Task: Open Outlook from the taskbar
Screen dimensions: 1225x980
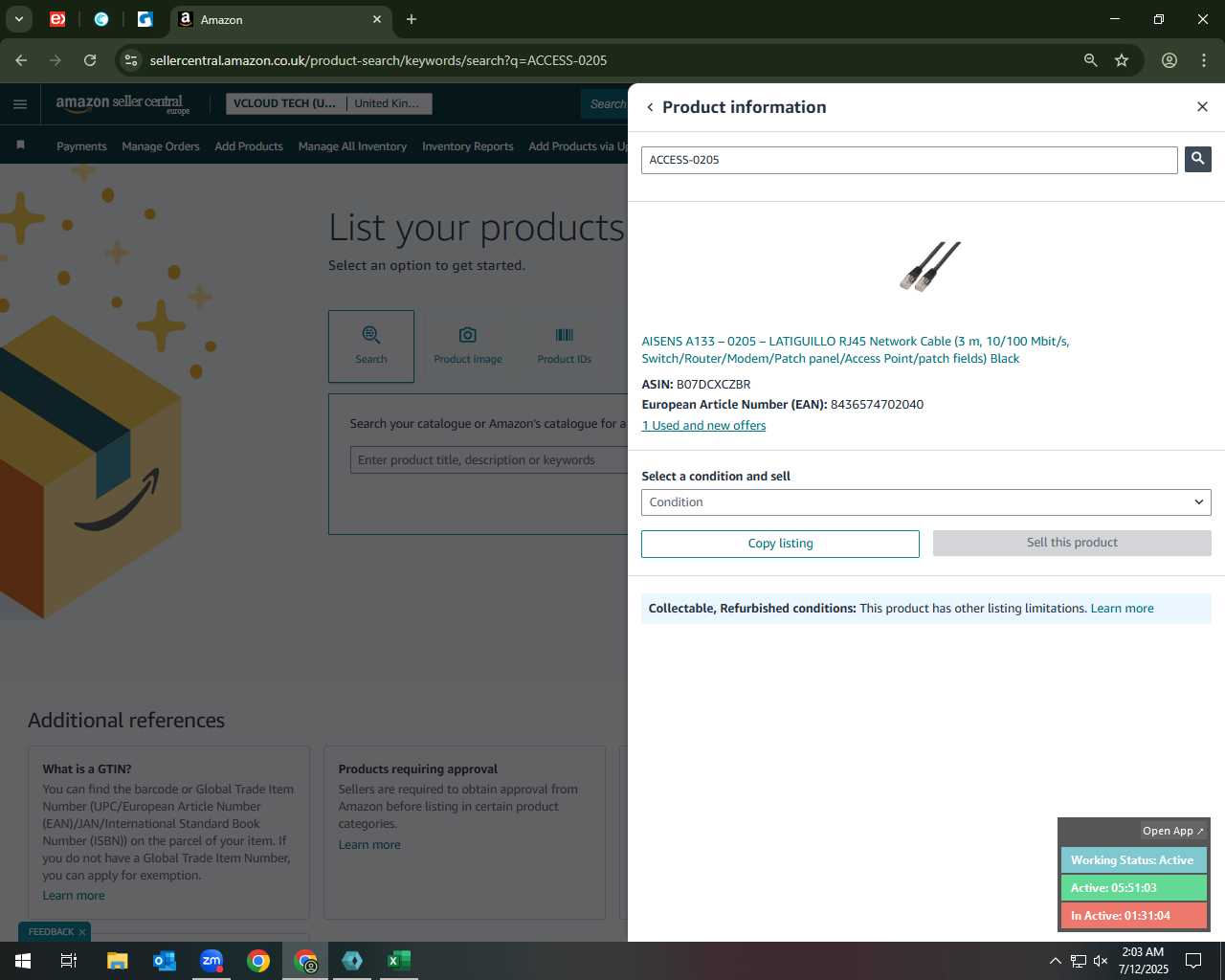Action: [x=164, y=961]
